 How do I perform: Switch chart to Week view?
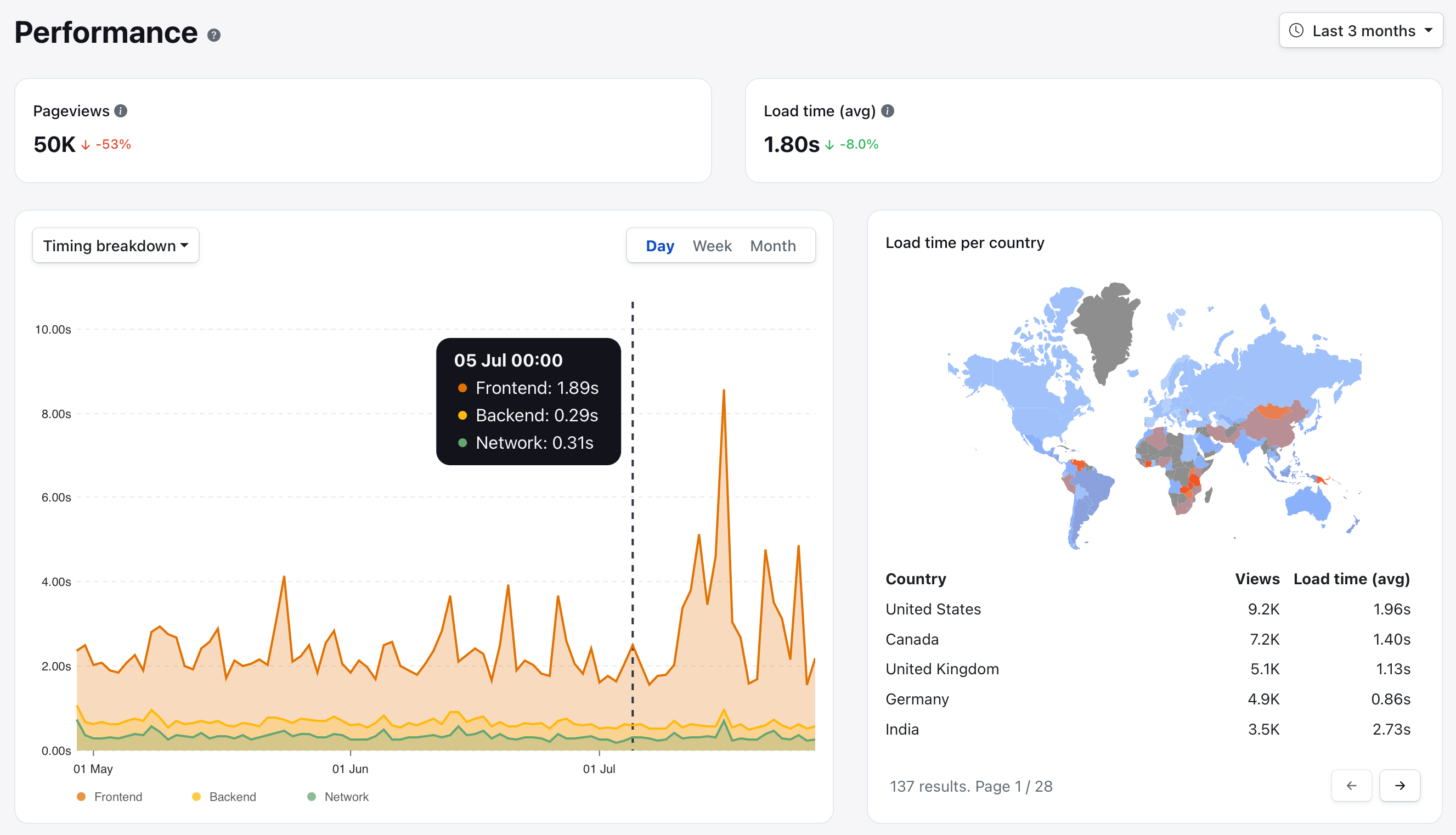[712, 245]
